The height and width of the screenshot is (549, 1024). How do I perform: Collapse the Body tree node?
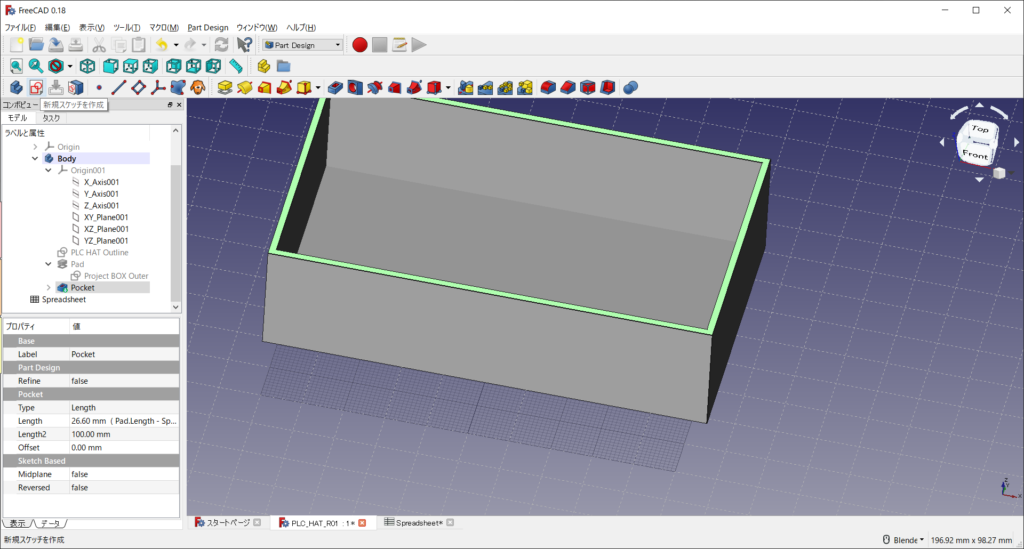pyautogui.click(x=35, y=158)
